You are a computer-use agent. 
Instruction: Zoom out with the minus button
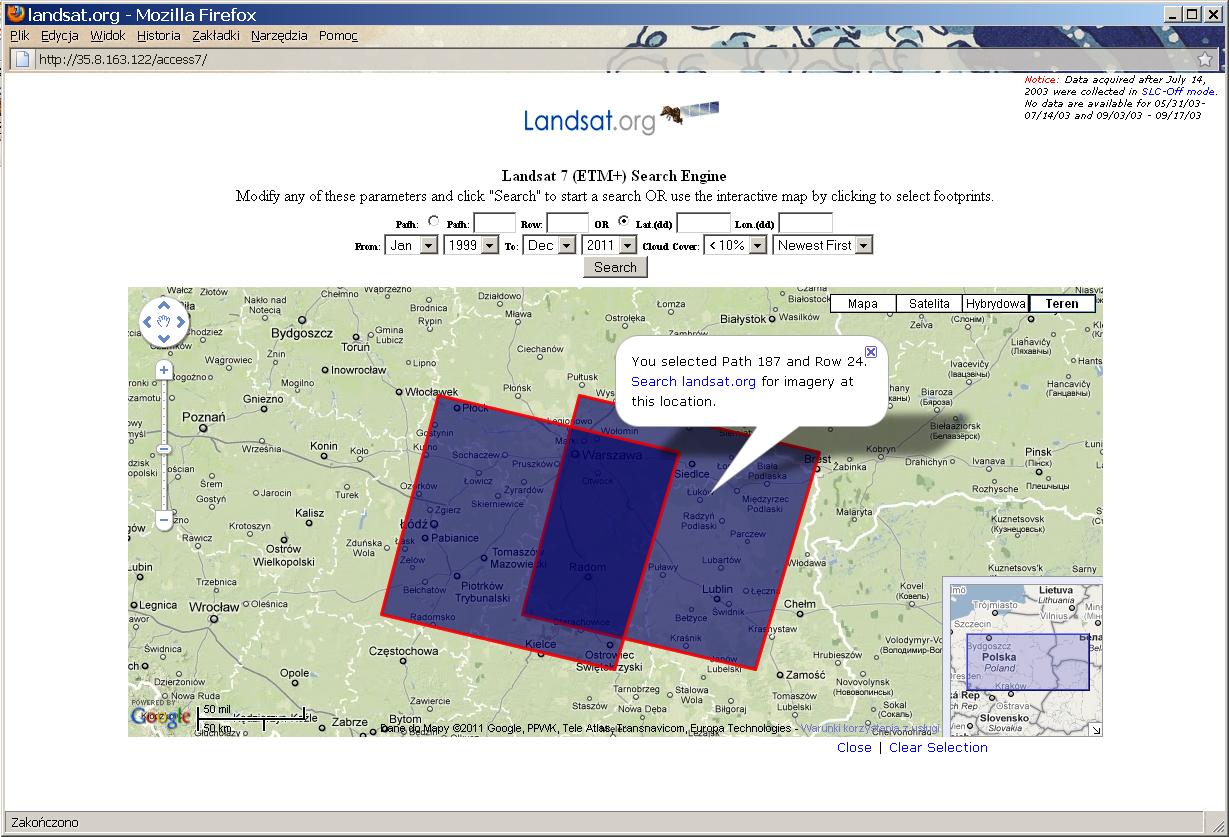point(164,520)
